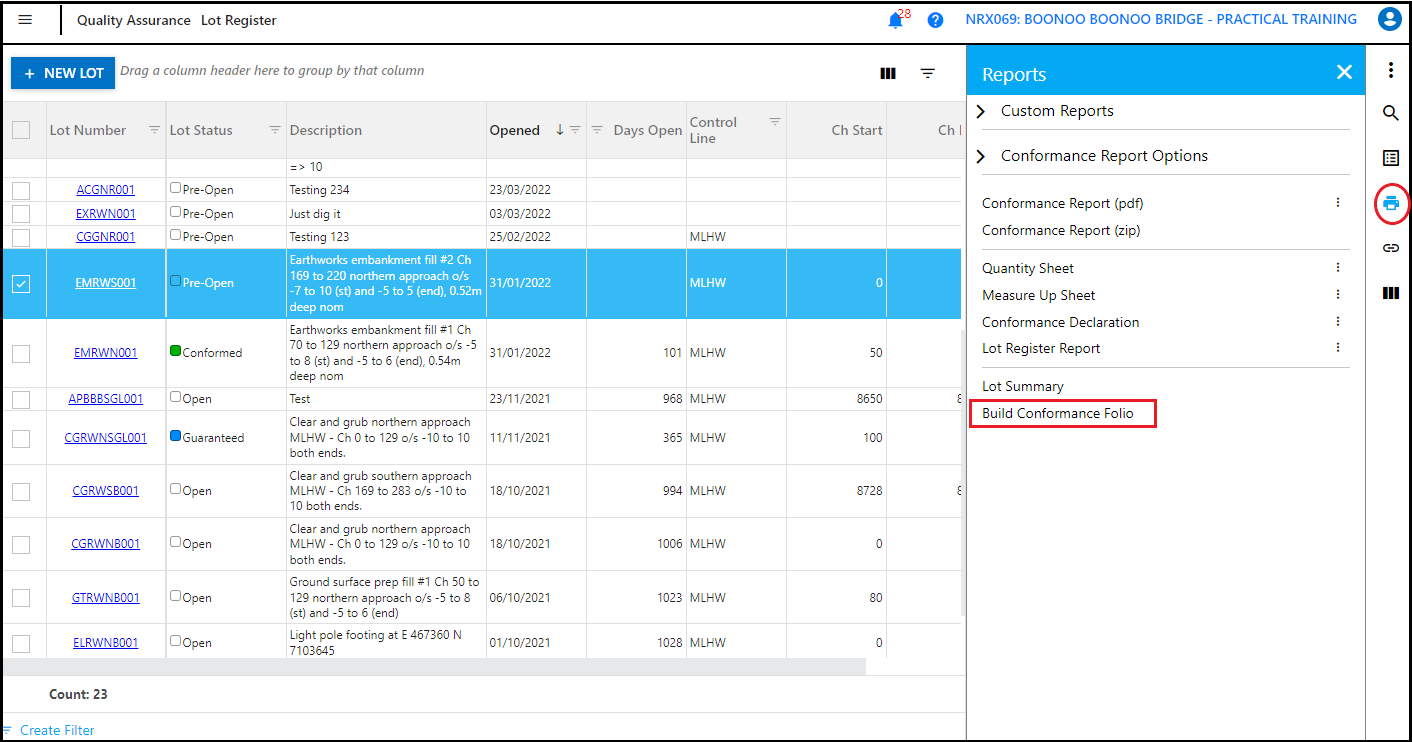This screenshot has width=1412, height=742.
Task: Check the ELRWNB001 row checkbox
Action: pos(21,644)
